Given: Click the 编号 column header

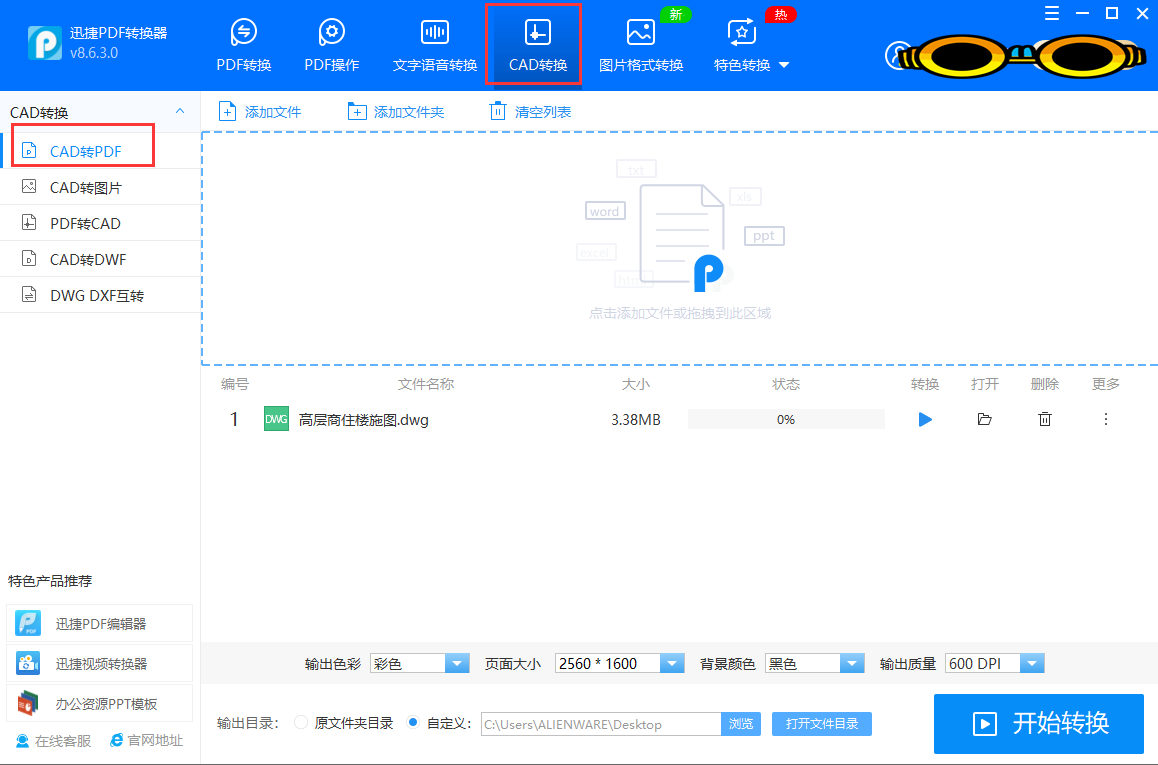Looking at the screenshot, I should pyautogui.click(x=235, y=384).
